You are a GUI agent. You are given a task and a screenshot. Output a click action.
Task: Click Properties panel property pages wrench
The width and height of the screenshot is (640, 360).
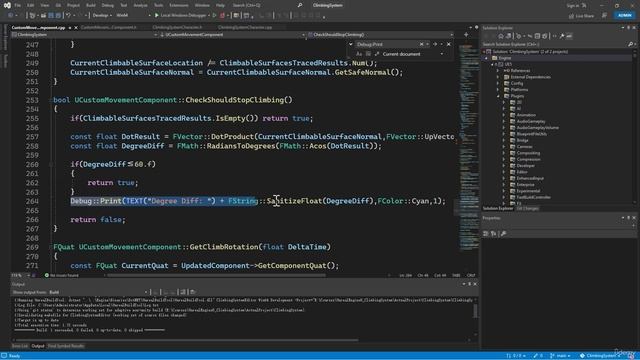click(x=504, y=233)
